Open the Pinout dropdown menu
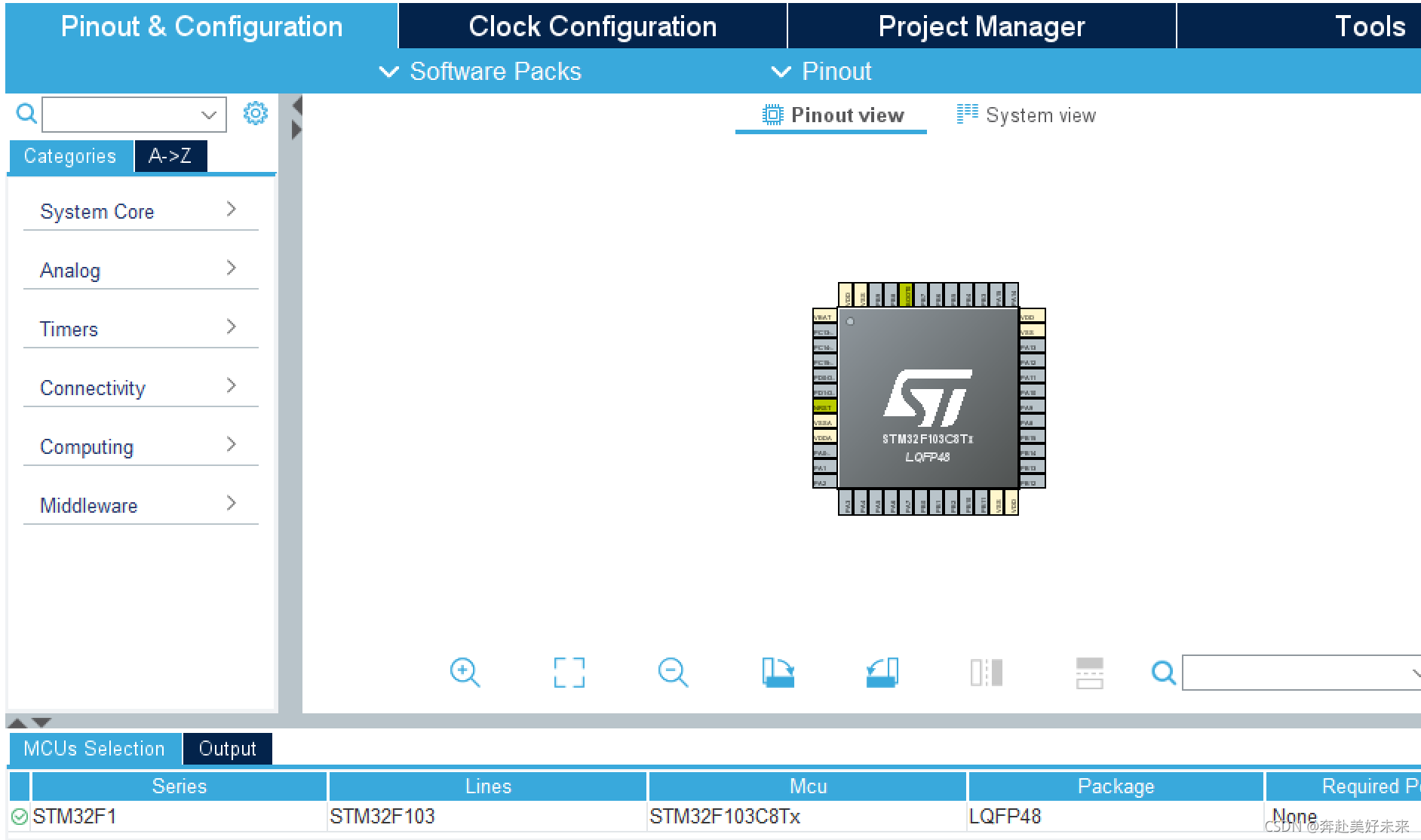The width and height of the screenshot is (1421, 840). click(821, 72)
